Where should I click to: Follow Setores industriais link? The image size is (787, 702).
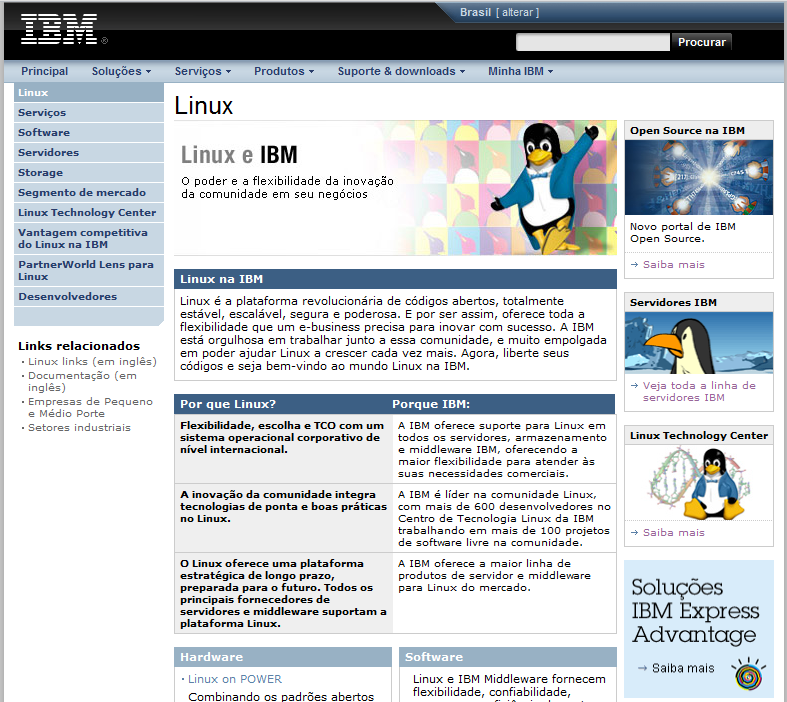(x=79, y=428)
